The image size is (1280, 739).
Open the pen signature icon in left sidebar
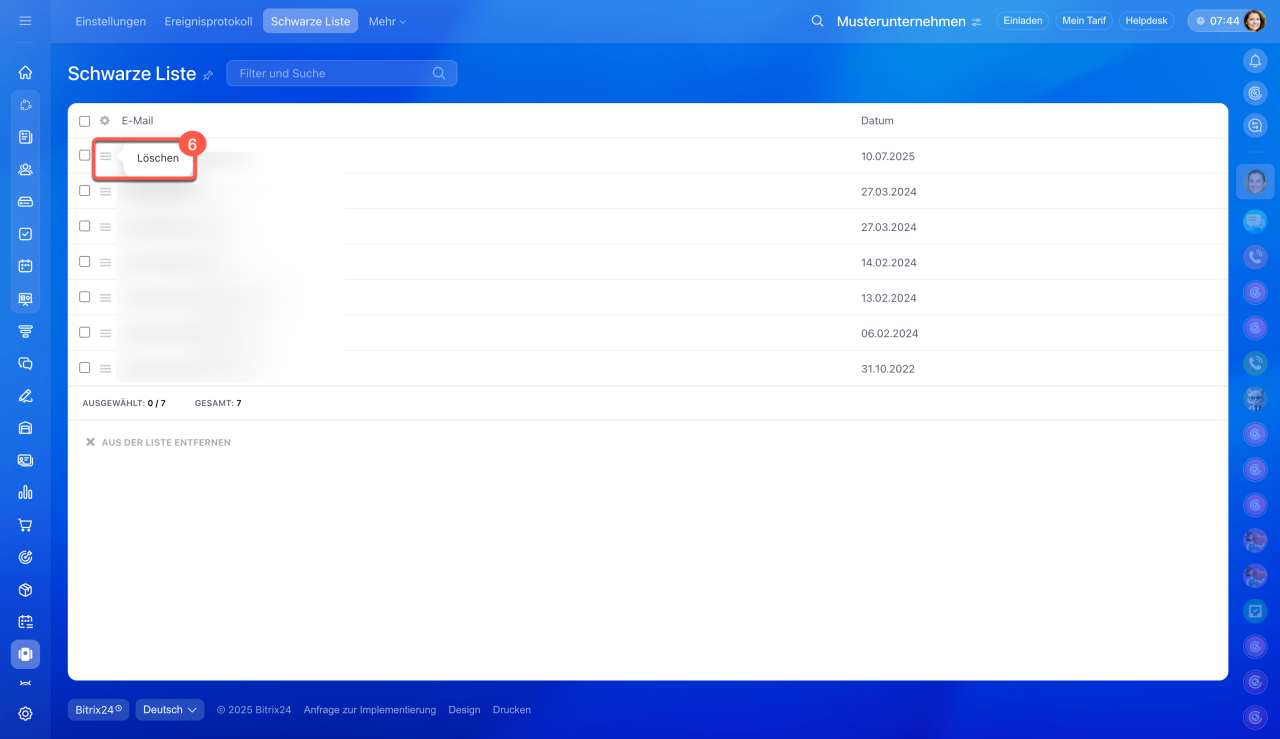tap(25, 395)
